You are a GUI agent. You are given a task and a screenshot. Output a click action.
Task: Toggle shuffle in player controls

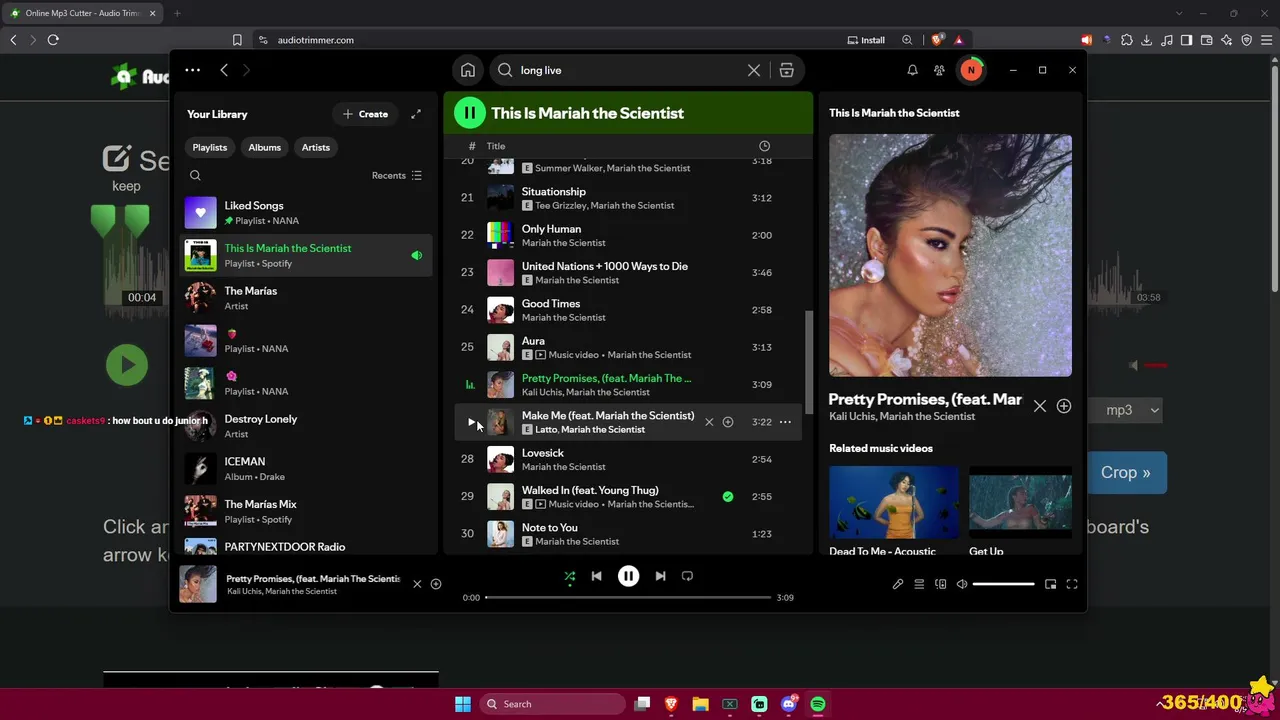pos(570,576)
